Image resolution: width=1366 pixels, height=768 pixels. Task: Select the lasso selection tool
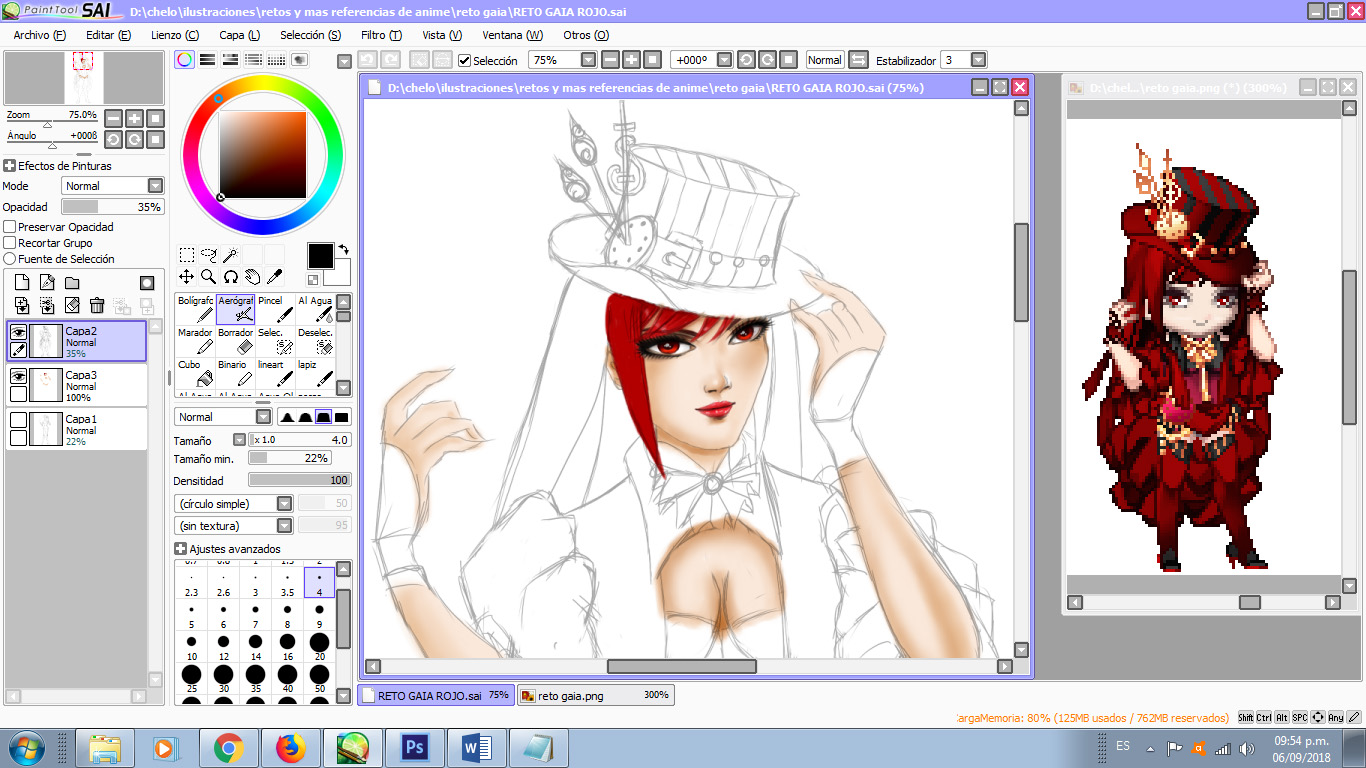click(209, 255)
